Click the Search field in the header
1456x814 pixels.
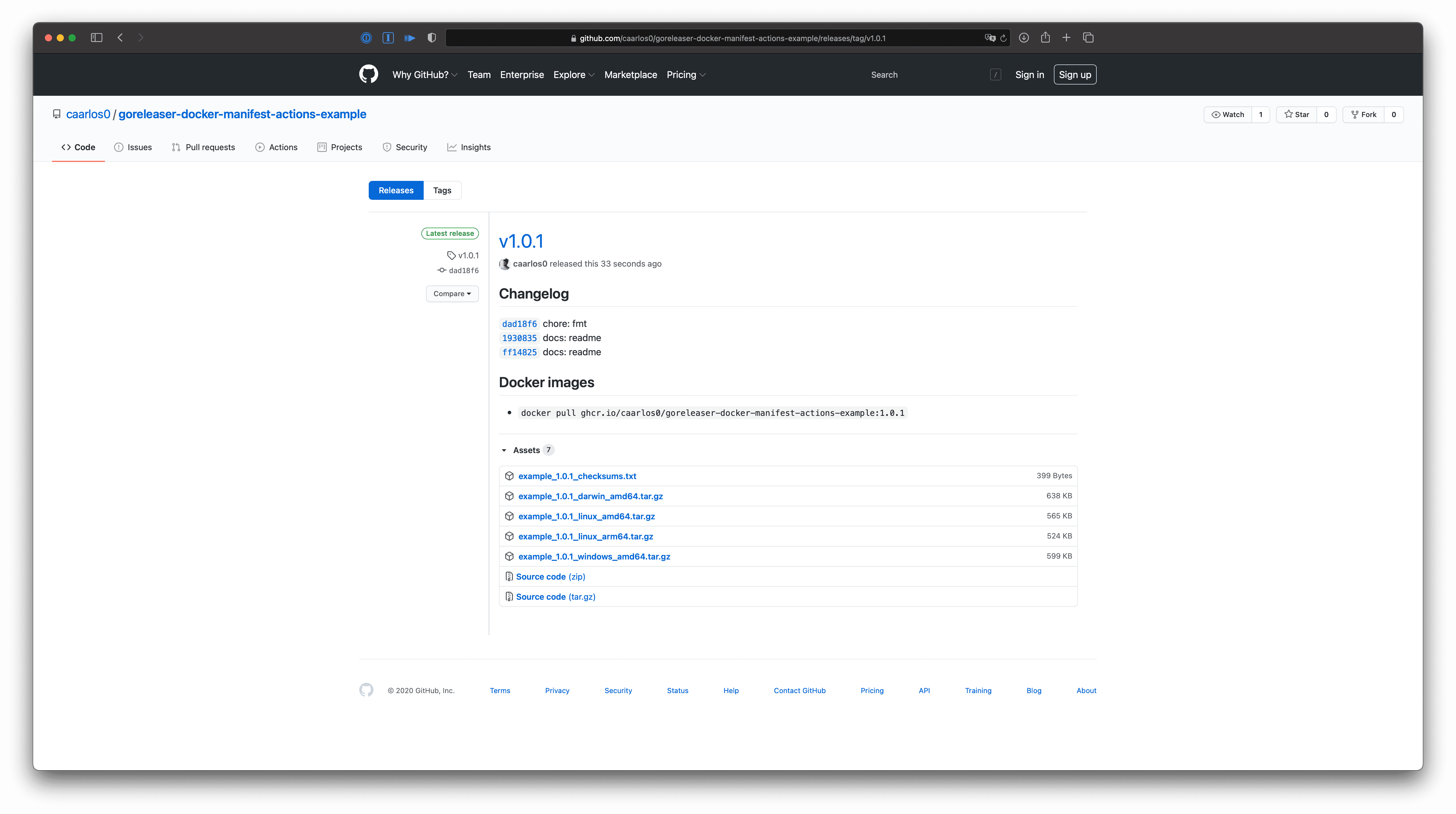pyautogui.click(x=884, y=74)
